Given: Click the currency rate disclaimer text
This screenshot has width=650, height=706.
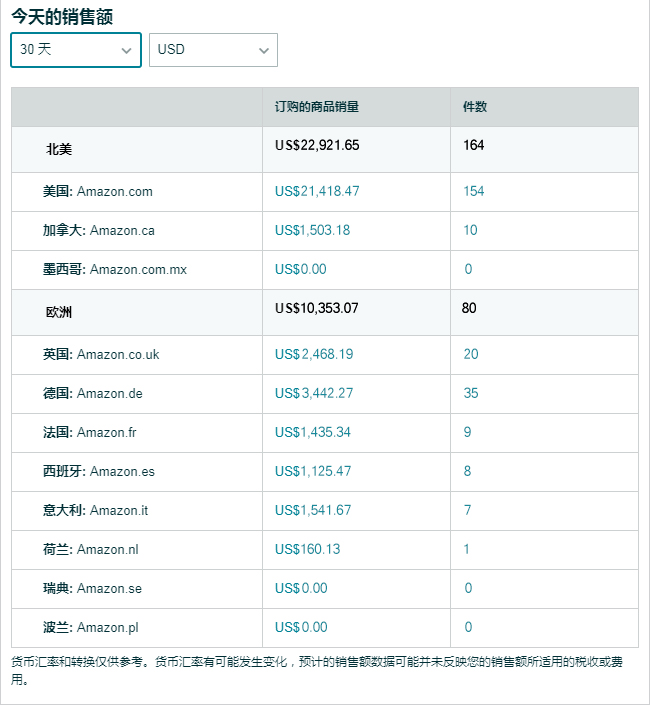Looking at the screenshot, I should pos(317,670).
